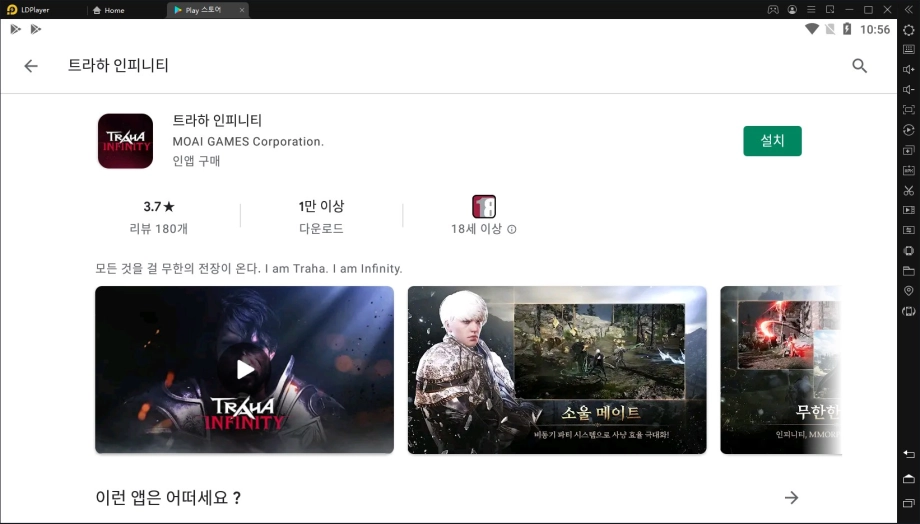920x524 pixels.
Task: Open the gamepad controller settings icon
Action: 773,10
